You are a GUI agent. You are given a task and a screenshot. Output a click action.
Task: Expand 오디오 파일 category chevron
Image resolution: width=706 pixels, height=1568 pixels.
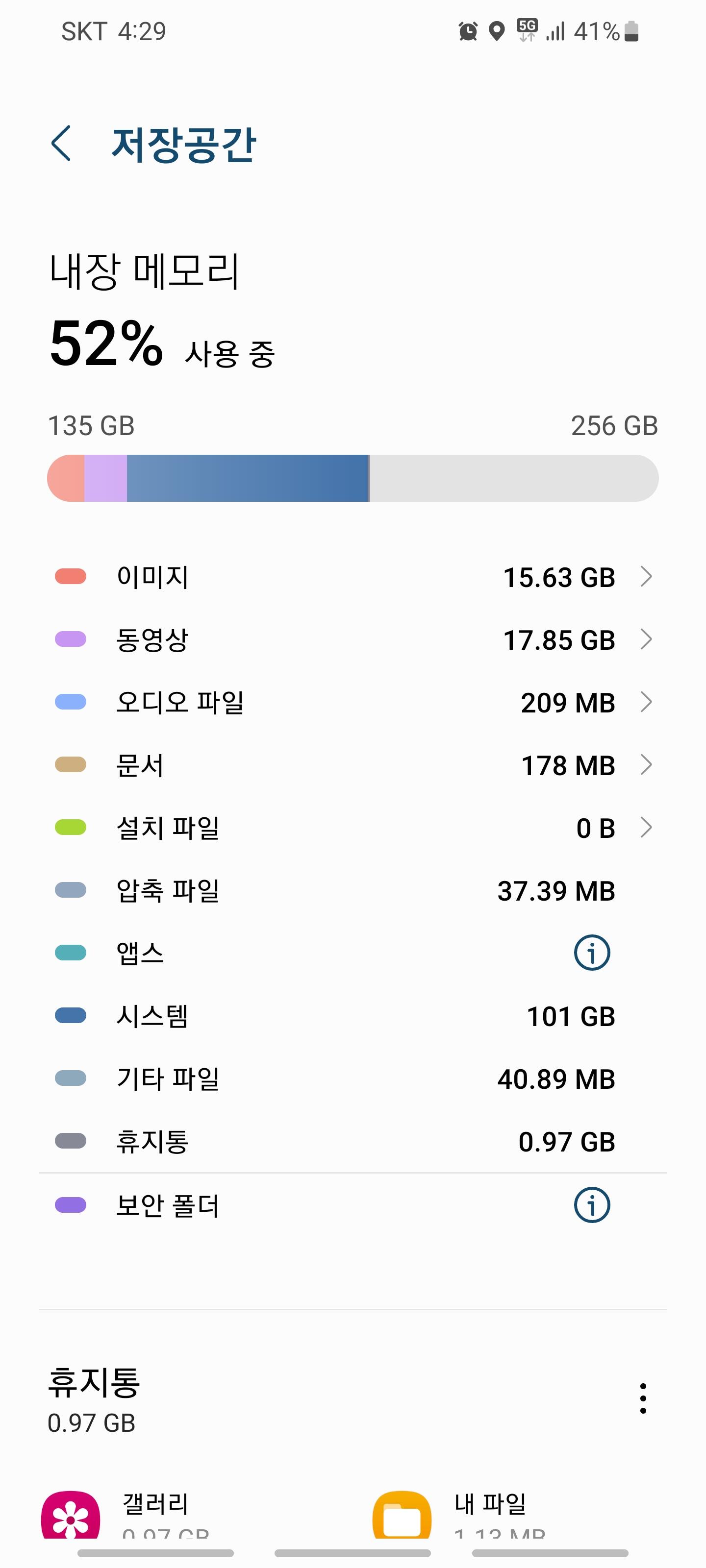point(646,702)
